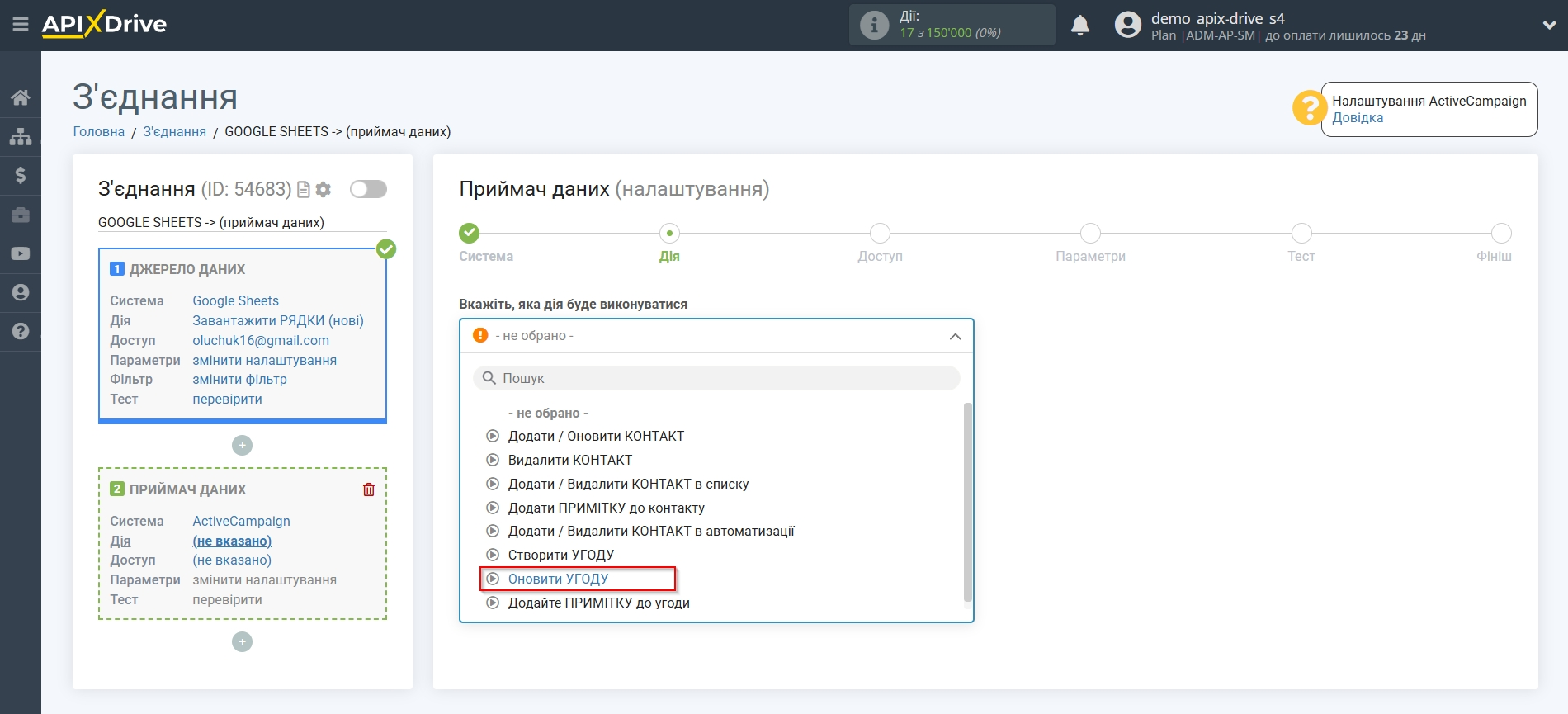The height and width of the screenshot is (714, 1568).
Task: Open the briefcase sidebar icon
Action: (21, 215)
